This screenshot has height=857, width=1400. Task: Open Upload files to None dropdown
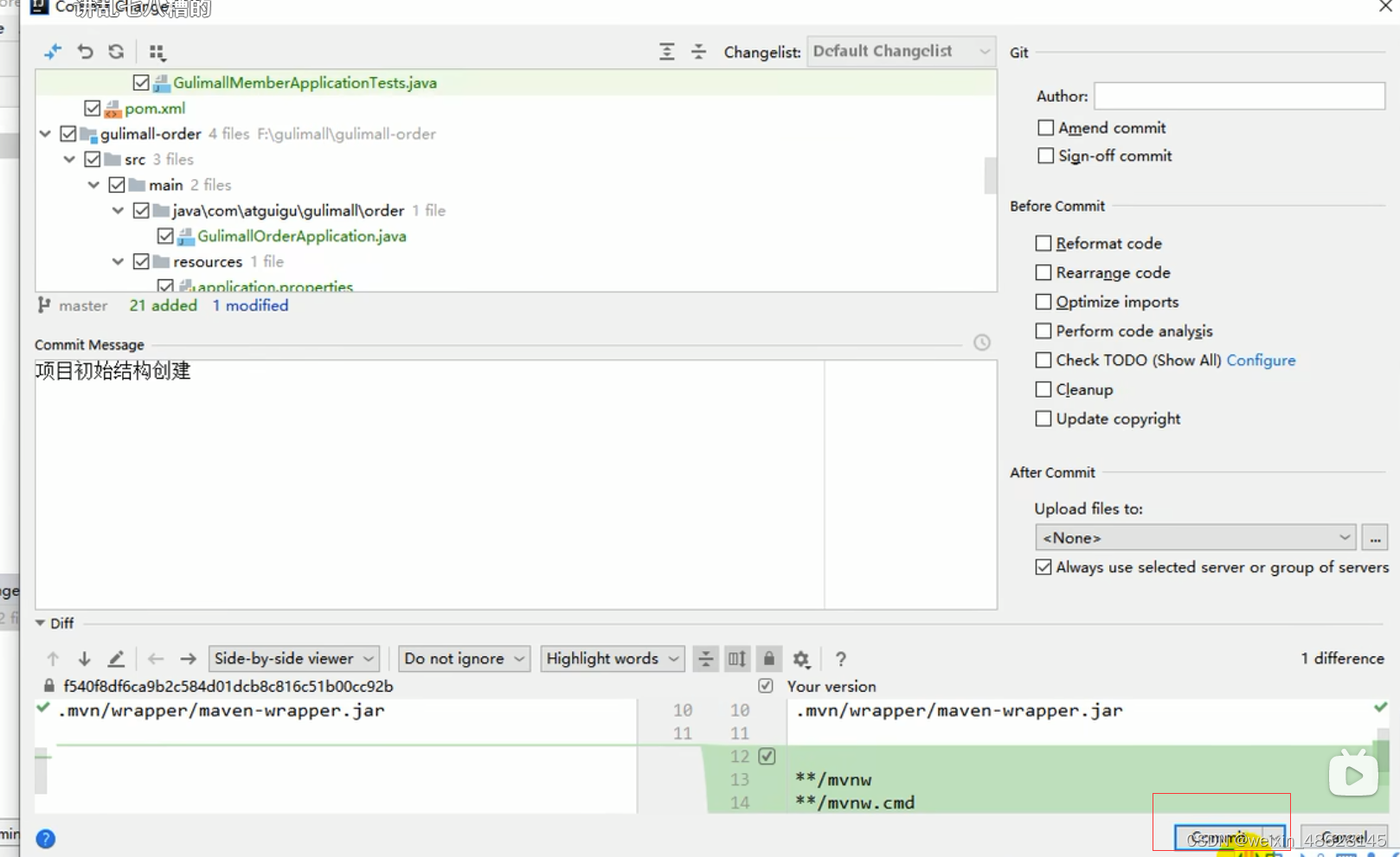1196,538
